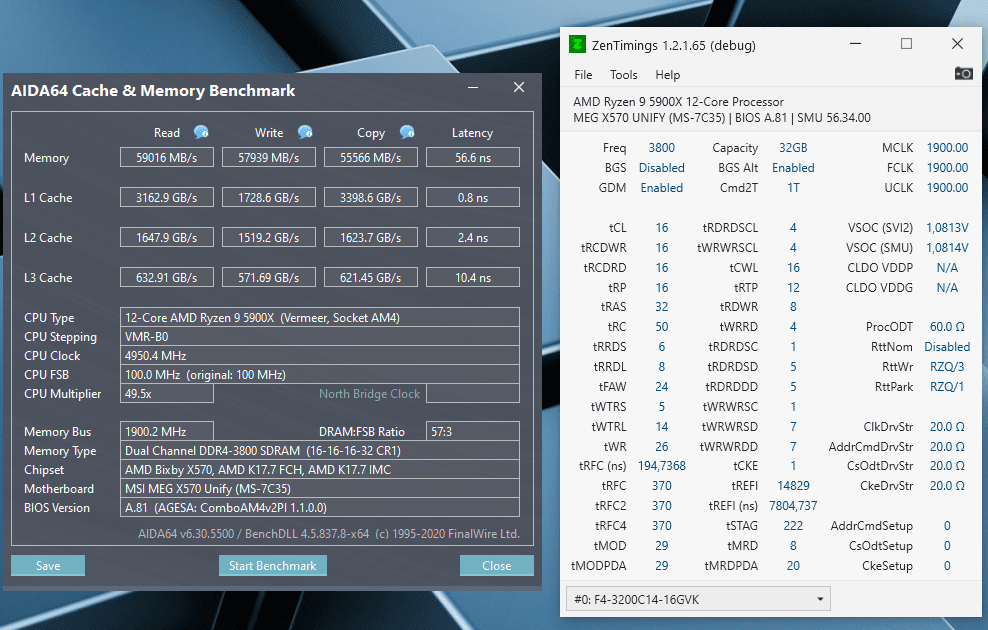This screenshot has height=630, width=988.
Task: Click the Memory Latency 56.6 ns field
Action: 473,158
